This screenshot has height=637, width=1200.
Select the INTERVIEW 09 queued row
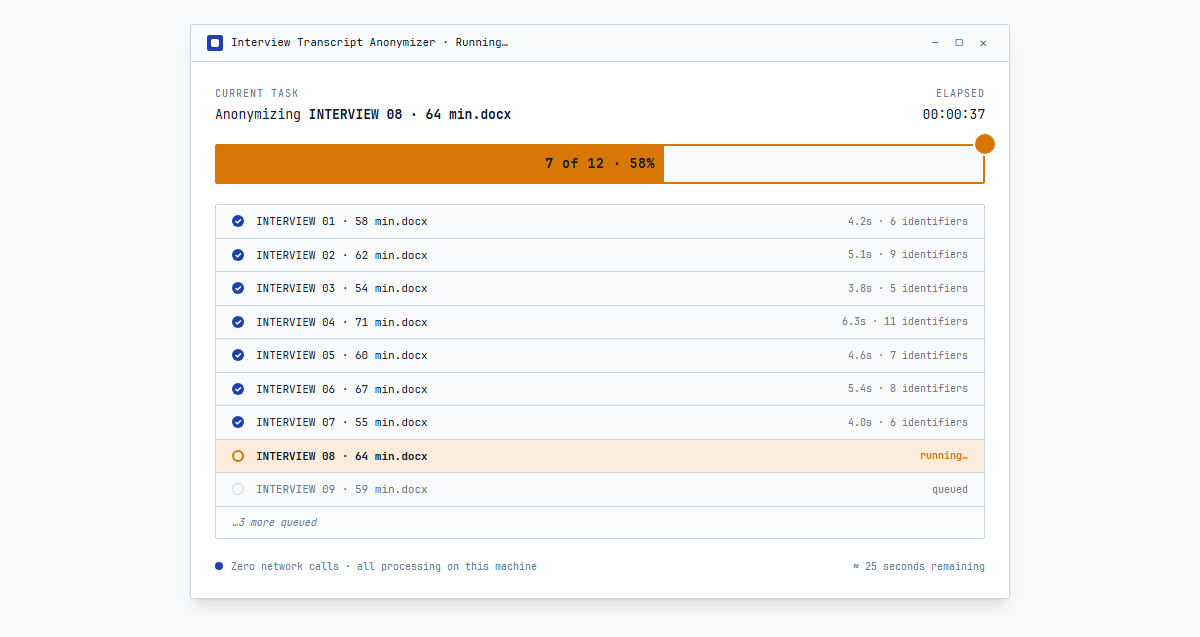click(x=600, y=489)
